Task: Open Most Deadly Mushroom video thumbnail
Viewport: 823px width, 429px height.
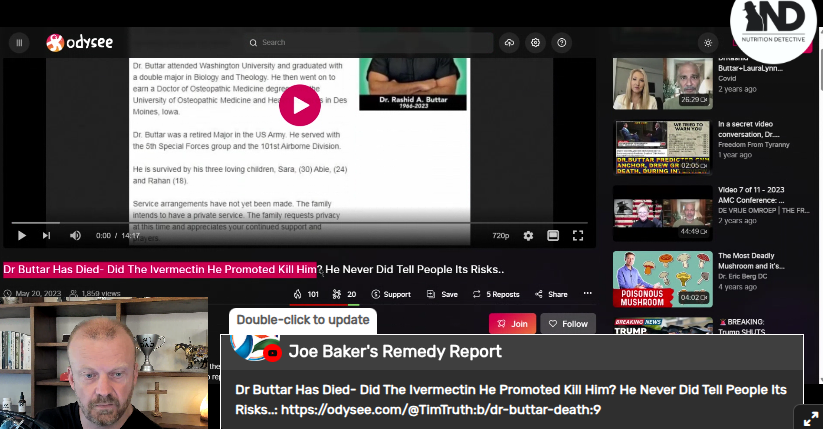Action: (x=662, y=279)
